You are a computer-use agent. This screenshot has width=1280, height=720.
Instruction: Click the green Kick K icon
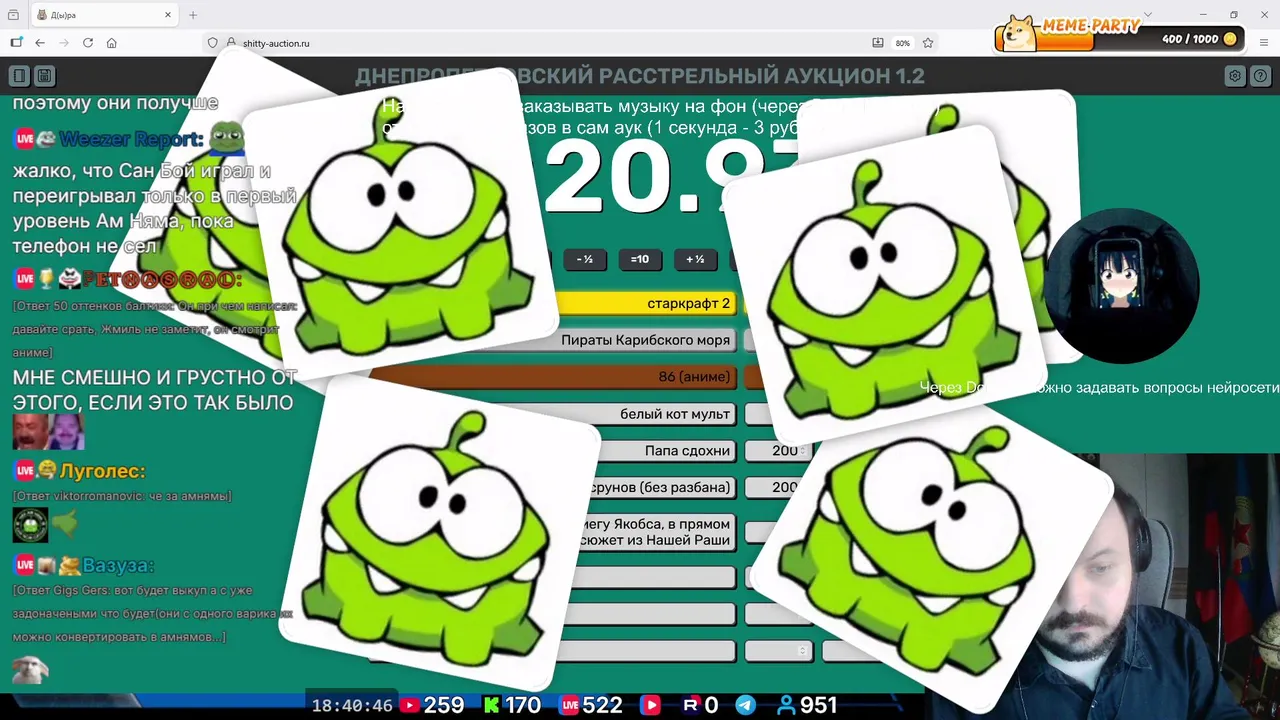coord(491,705)
